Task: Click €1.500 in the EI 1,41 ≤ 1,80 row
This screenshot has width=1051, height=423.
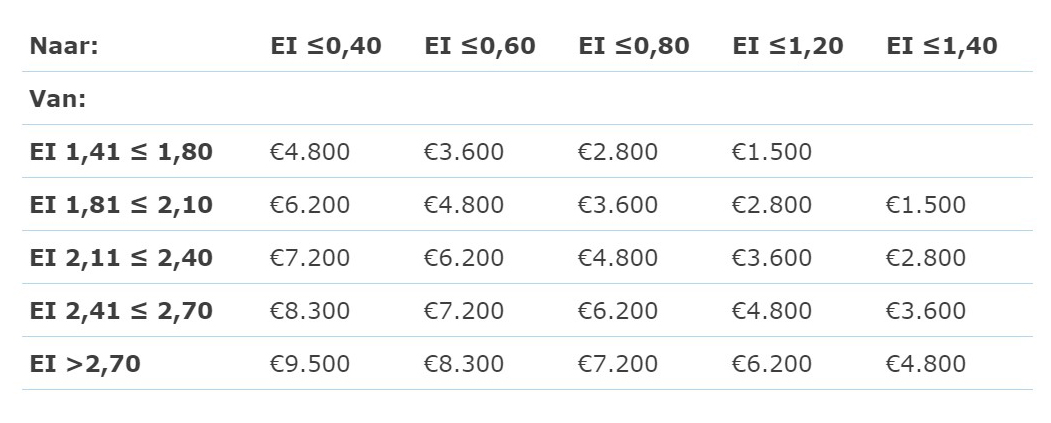Action: (771, 152)
